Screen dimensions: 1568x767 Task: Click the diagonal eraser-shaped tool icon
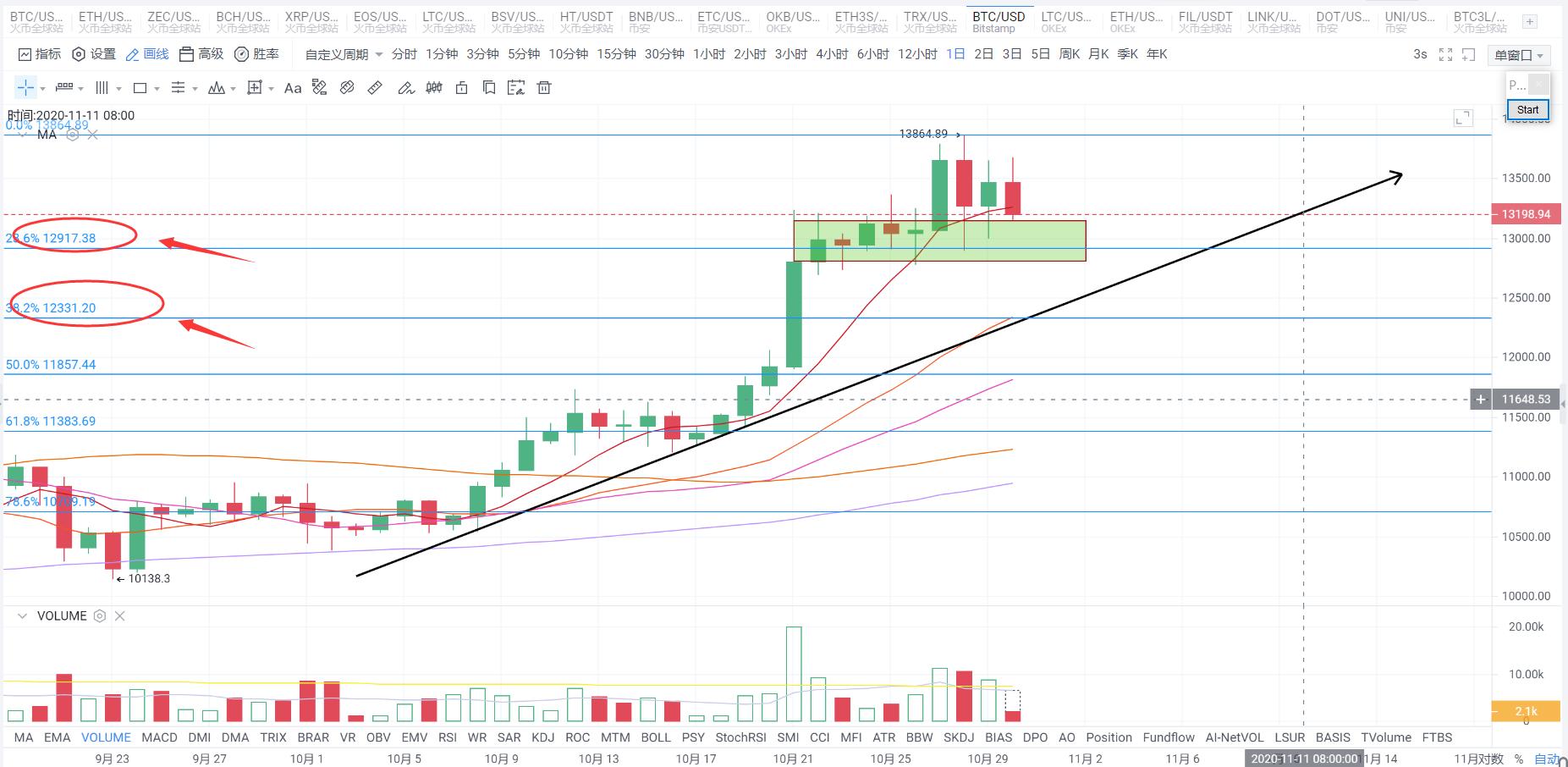click(x=347, y=88)
